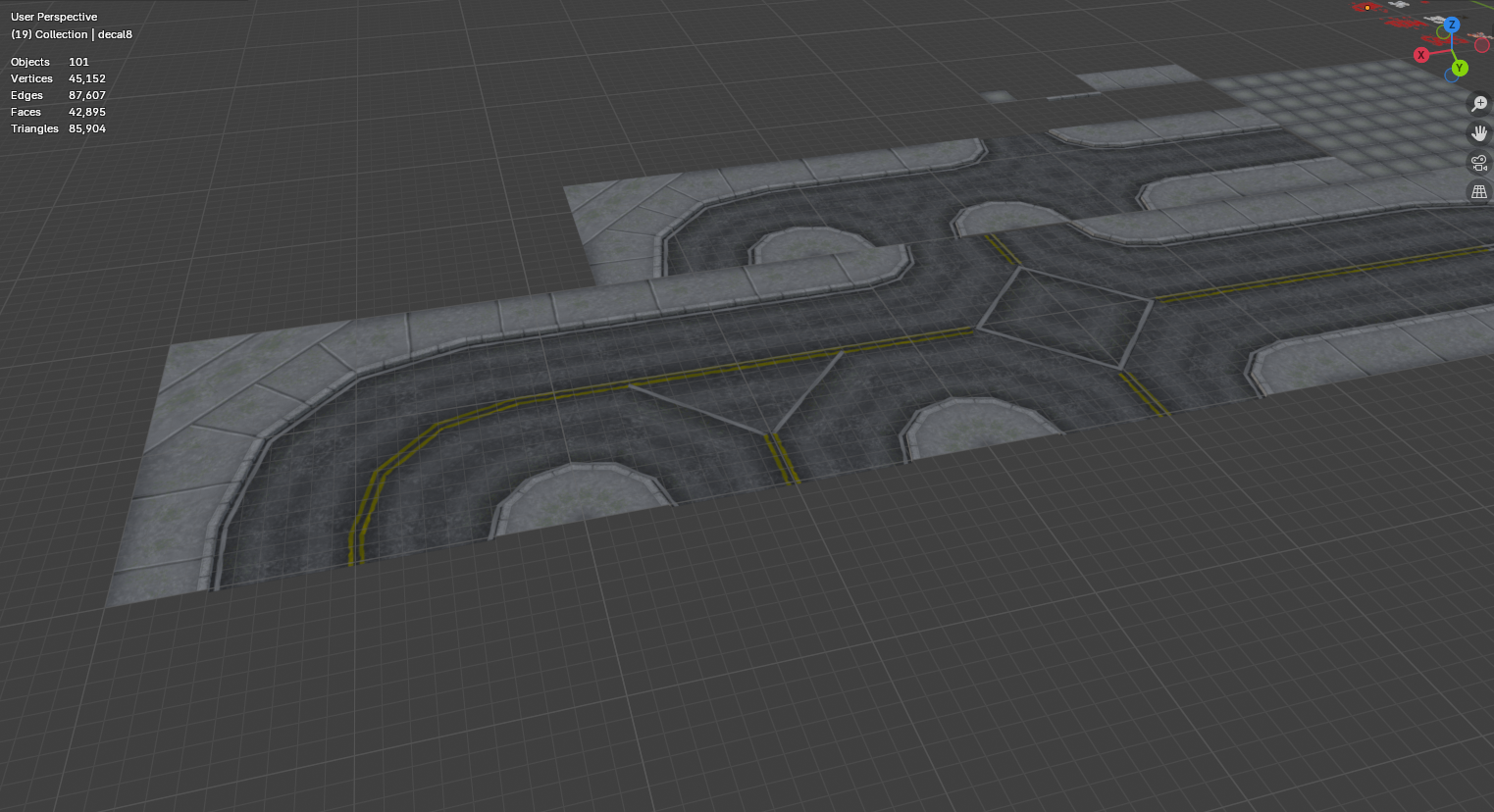This screenshot has width=1494, height=812.
Task: Click the 'User Perspective' viewport label
Action: tap(54, 17)
